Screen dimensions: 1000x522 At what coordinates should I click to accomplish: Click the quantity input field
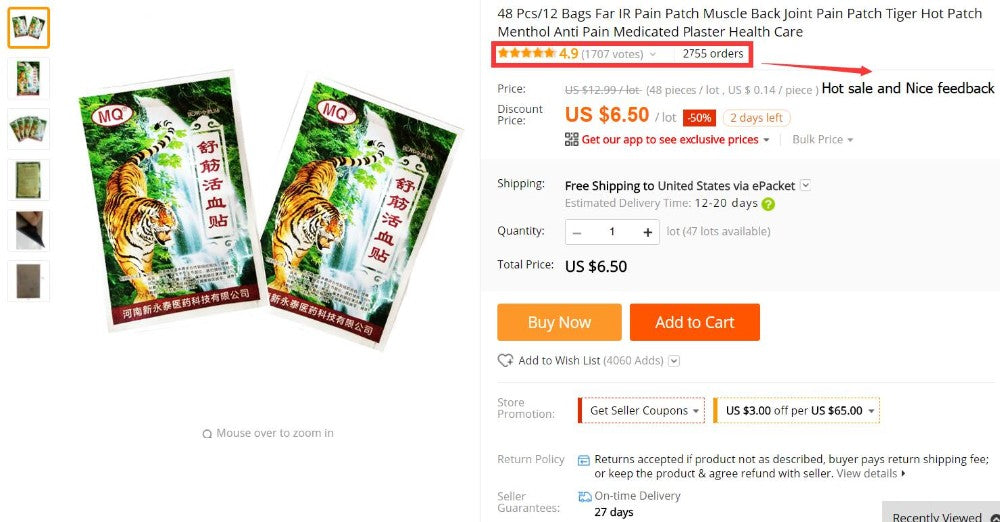[x=612, y=232]
